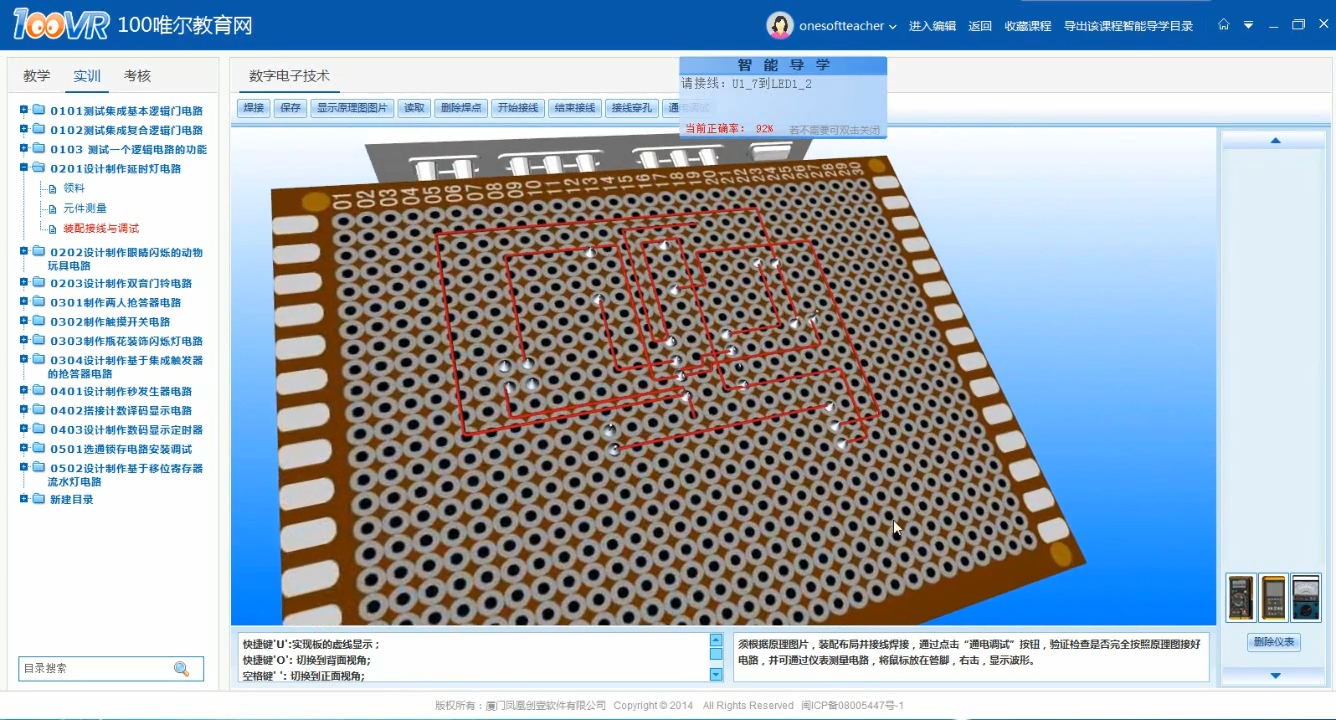Collapse the 0201设计制作延时灯电路 tree node
The height and width of the screenshot is (720, 1336).
point(24,168)
